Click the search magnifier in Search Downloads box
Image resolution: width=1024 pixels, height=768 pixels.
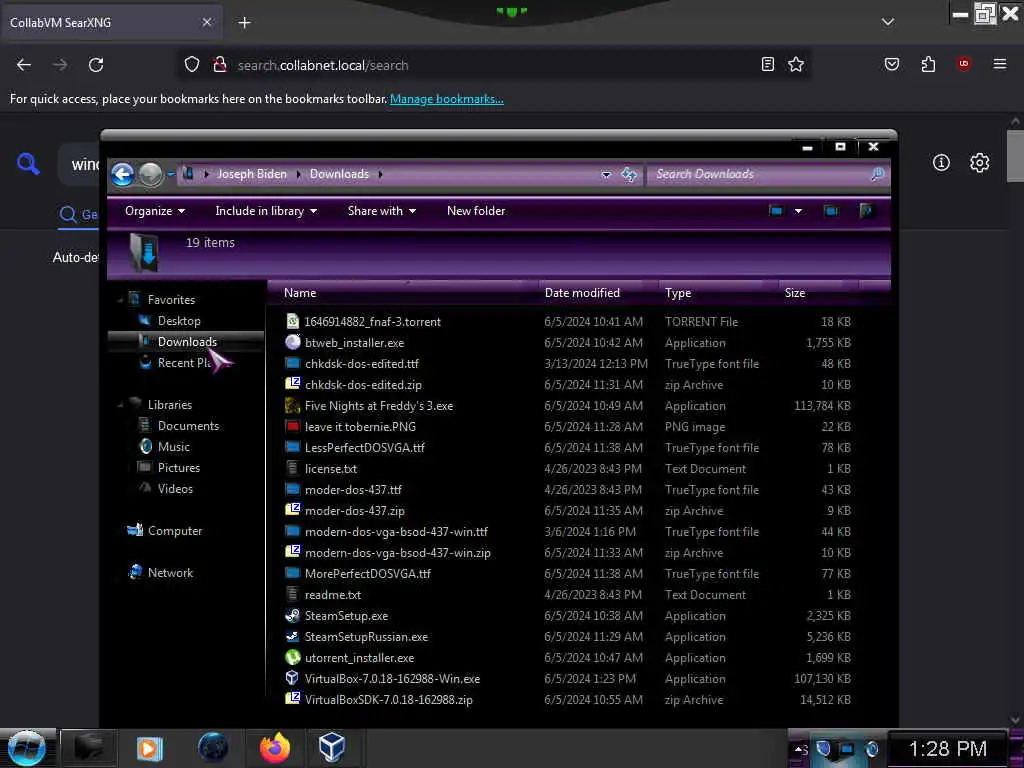(x=877, y=174)
